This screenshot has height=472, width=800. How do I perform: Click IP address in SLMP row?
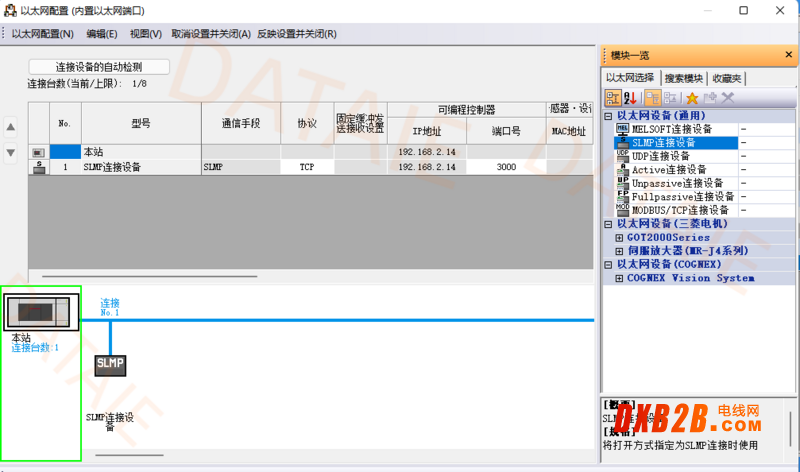pyautogui.click(x=427, y=167)
